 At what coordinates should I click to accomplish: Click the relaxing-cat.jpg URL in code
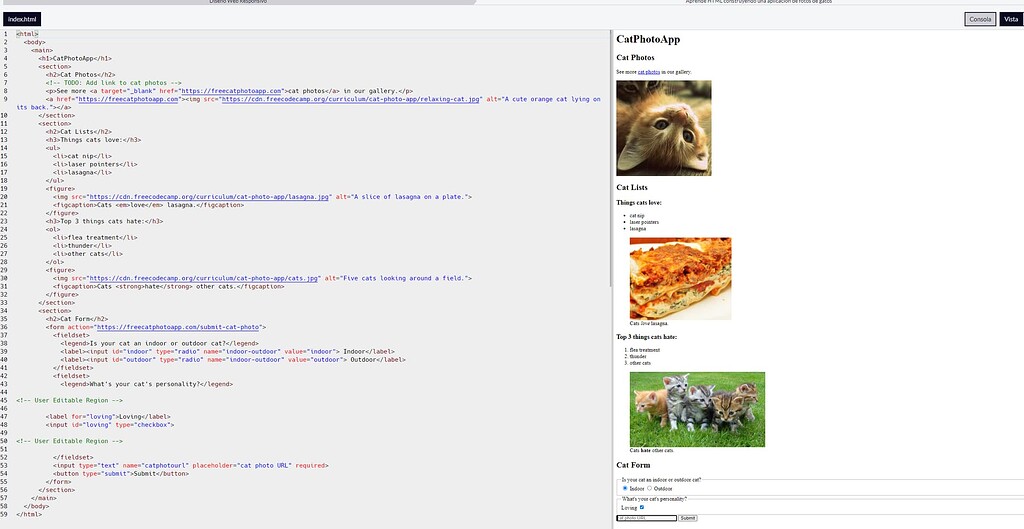pyautogui.click(x=351, y=99)
